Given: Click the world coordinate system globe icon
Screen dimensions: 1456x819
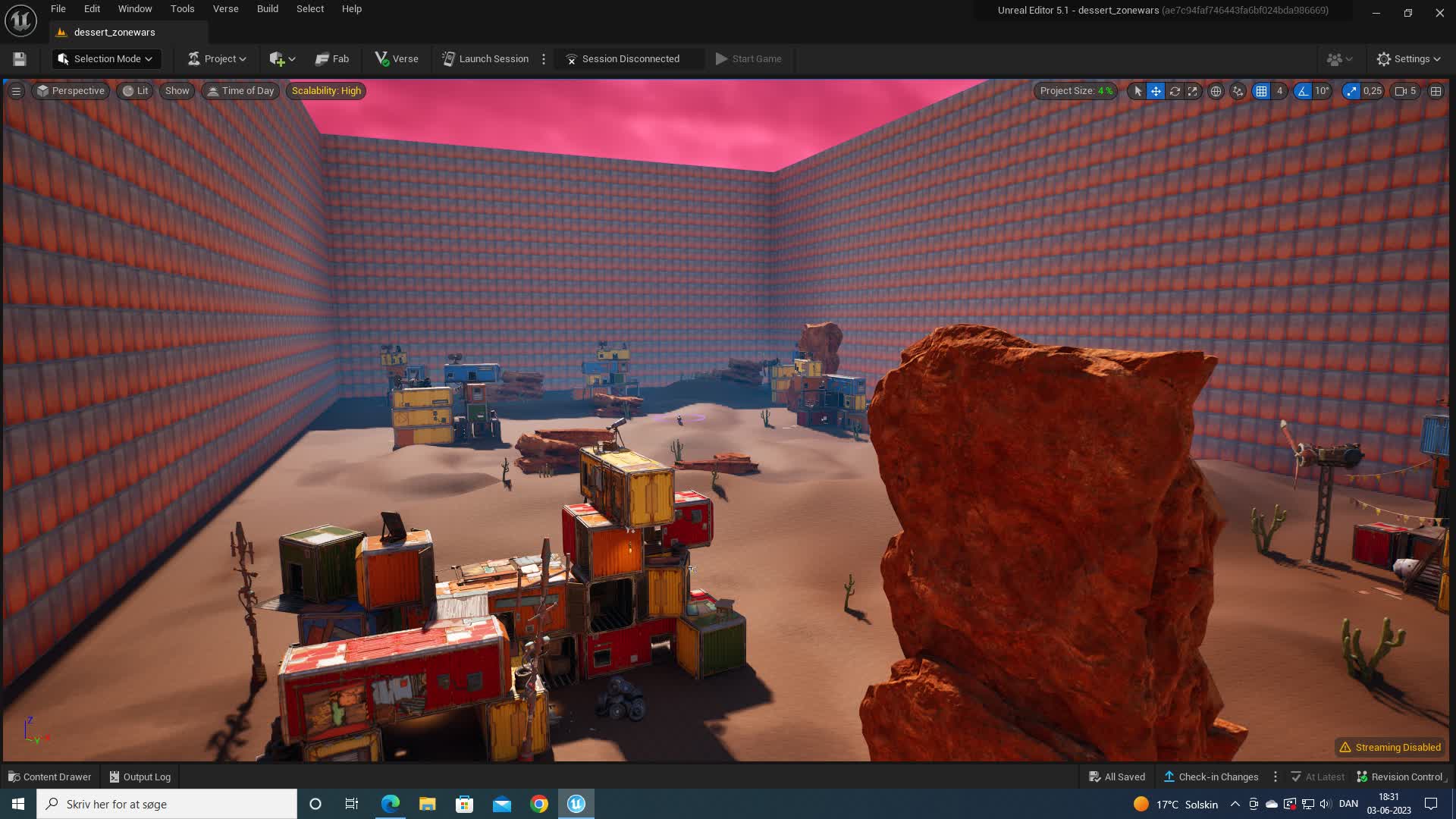Looking at the screenshot, I should click(x=1216, y=91).
